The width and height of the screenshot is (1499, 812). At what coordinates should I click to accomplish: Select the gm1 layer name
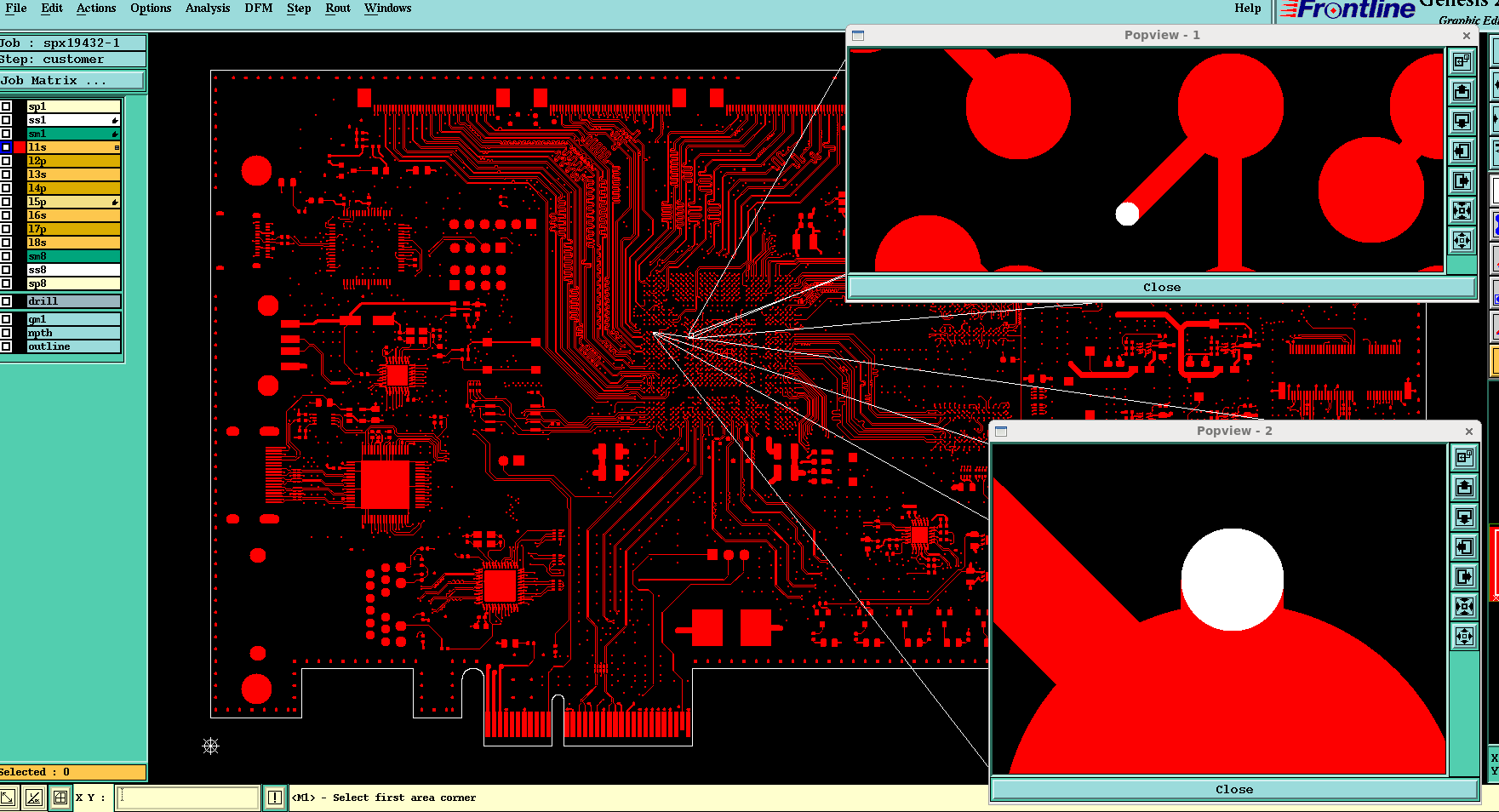(74, 319)
